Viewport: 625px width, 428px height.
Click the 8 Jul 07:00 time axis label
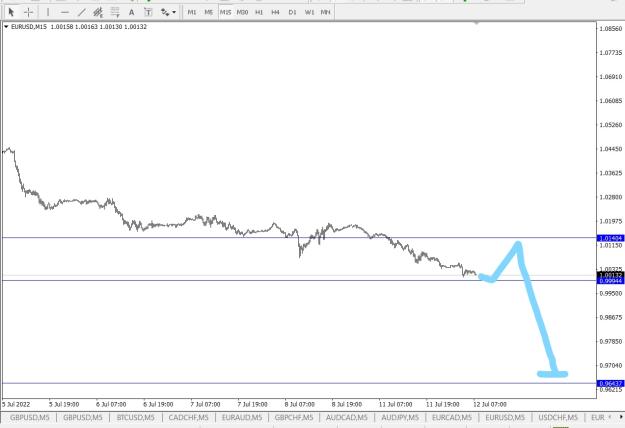(x=299, y=404)
